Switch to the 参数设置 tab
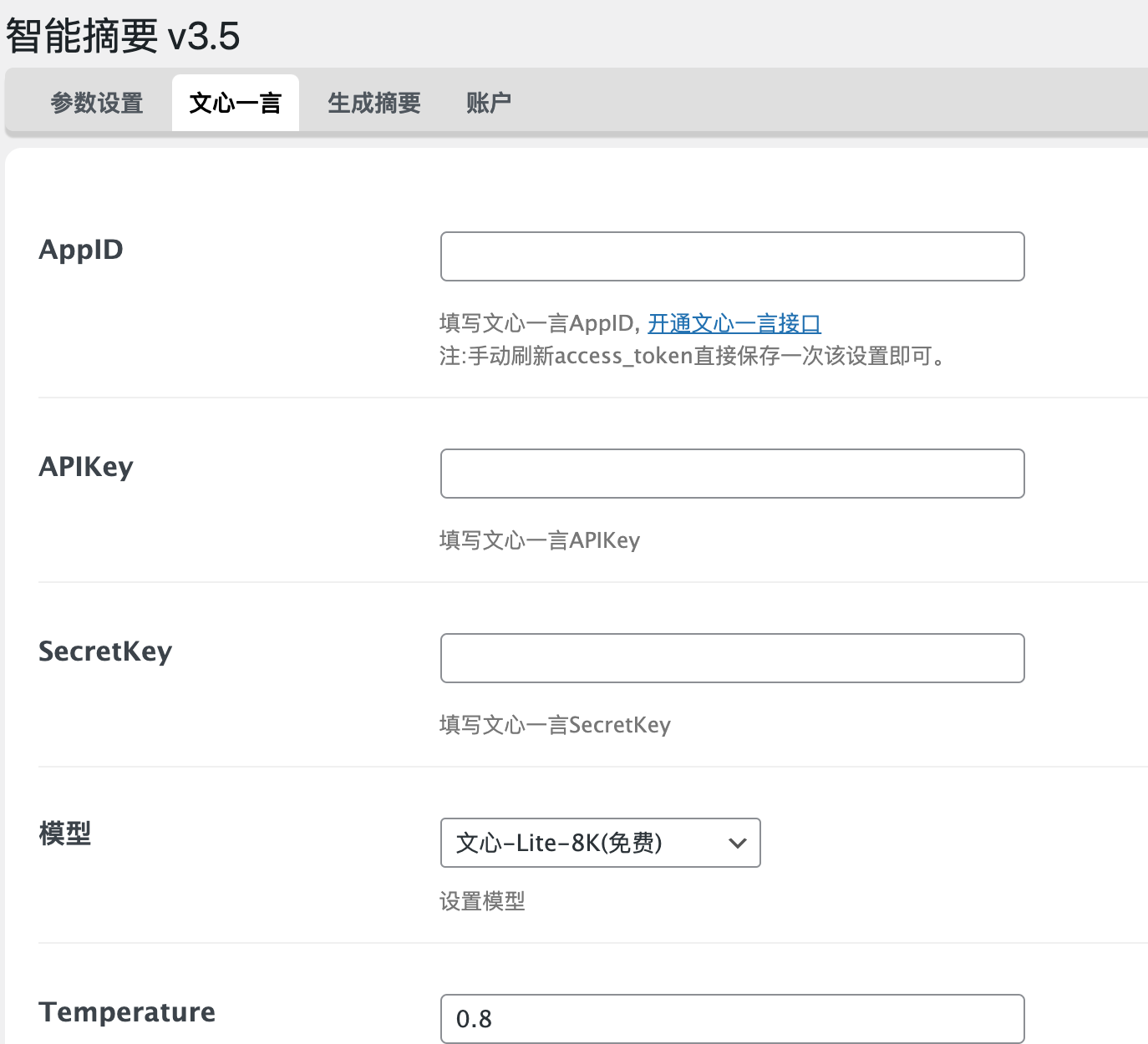 coord(96,102)
